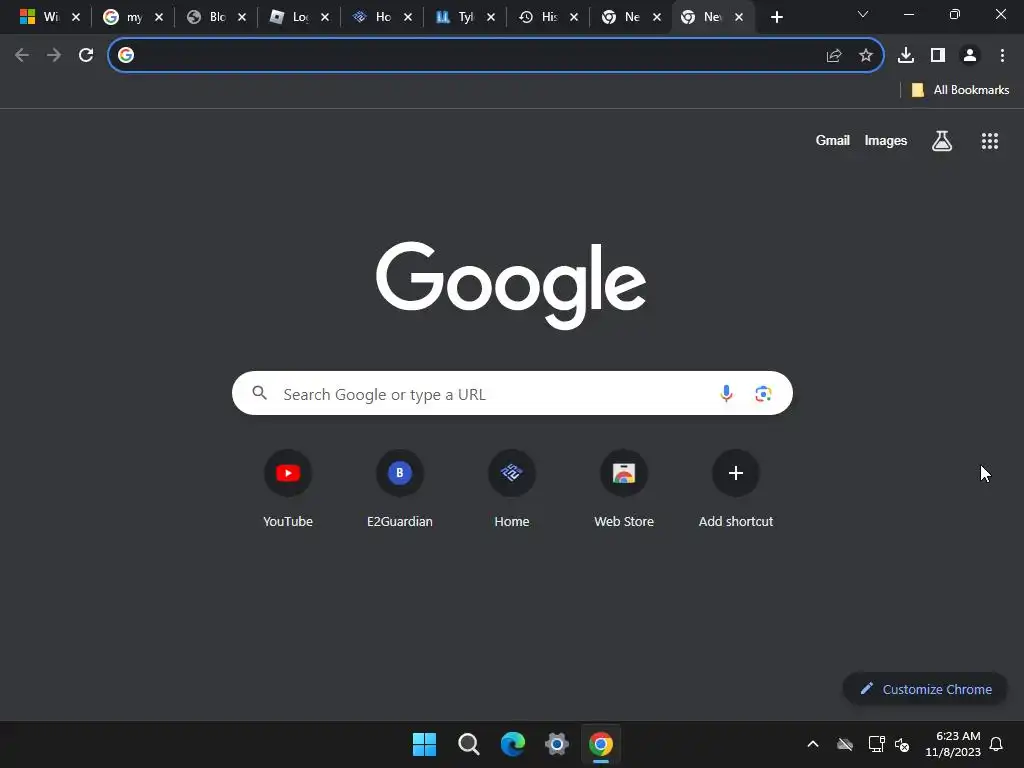Open Chrome downloads icon
1024x768 pixels.
pos(905,56)
